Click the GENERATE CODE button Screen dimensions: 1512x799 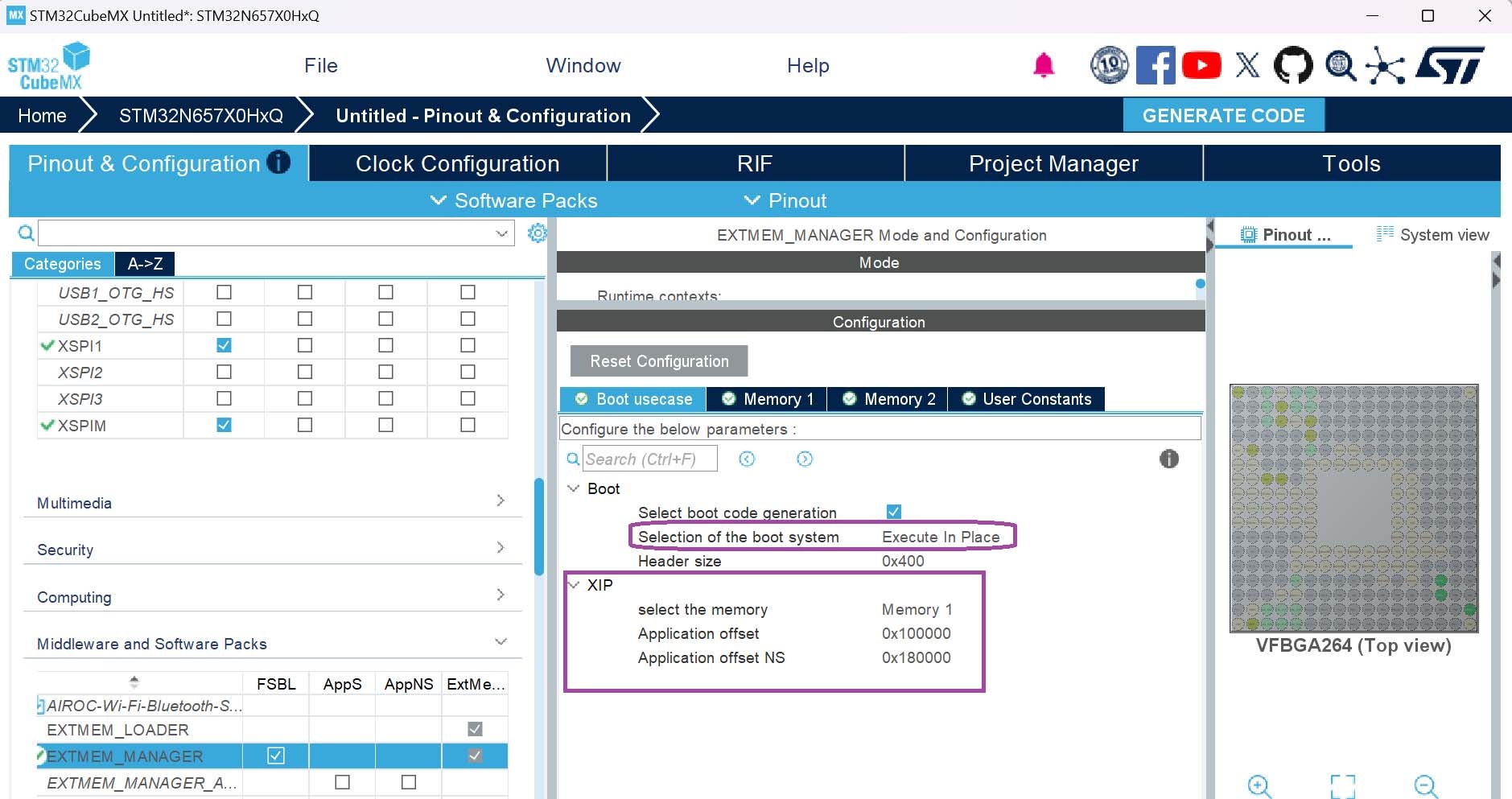click(x=1224, y=115)
